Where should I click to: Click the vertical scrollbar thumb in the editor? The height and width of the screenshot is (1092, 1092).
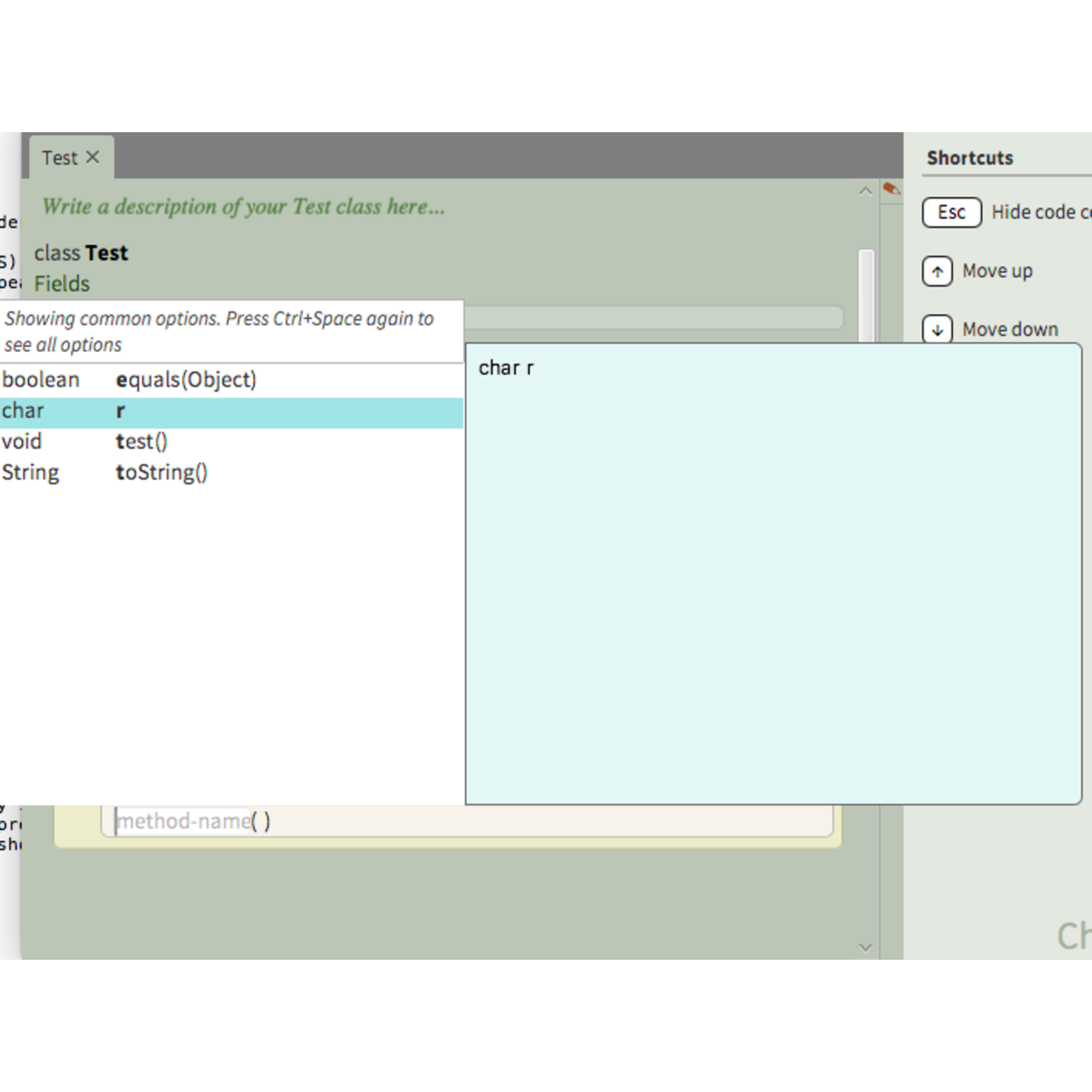click(866, 290)
